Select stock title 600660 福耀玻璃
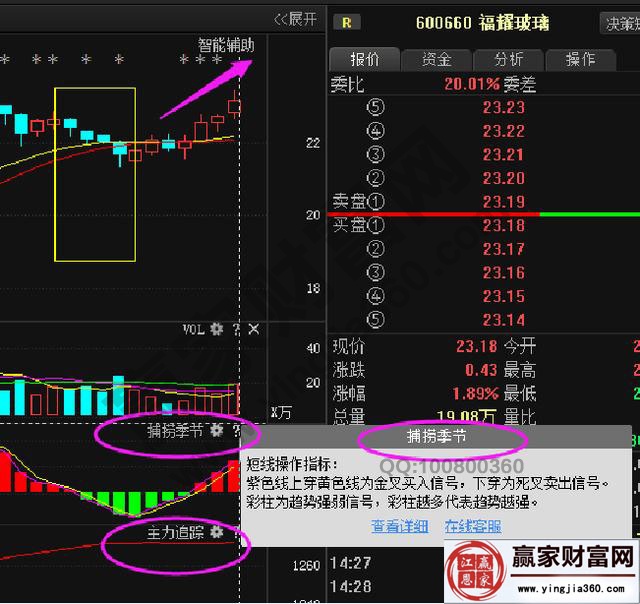This screenshot has width=640, height=604. [482, 23]
